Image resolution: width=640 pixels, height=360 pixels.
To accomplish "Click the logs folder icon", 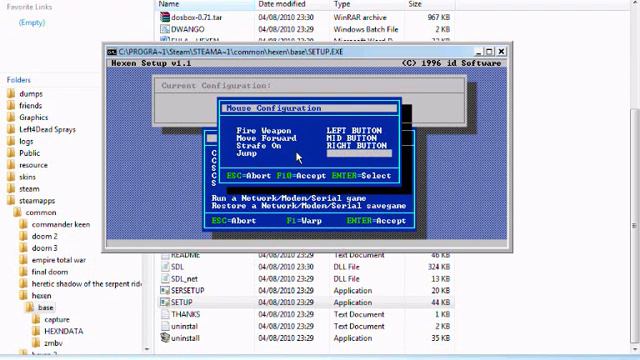I will point(11,141).
